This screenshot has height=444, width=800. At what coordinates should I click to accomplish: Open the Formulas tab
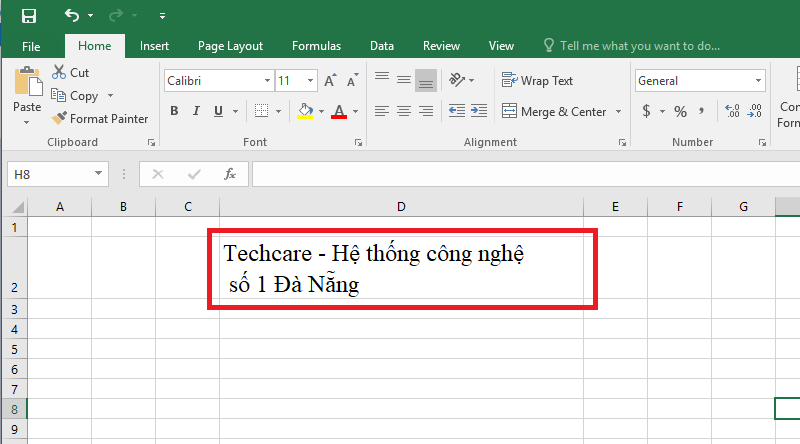pyautogui.click(x=316, y=46)
